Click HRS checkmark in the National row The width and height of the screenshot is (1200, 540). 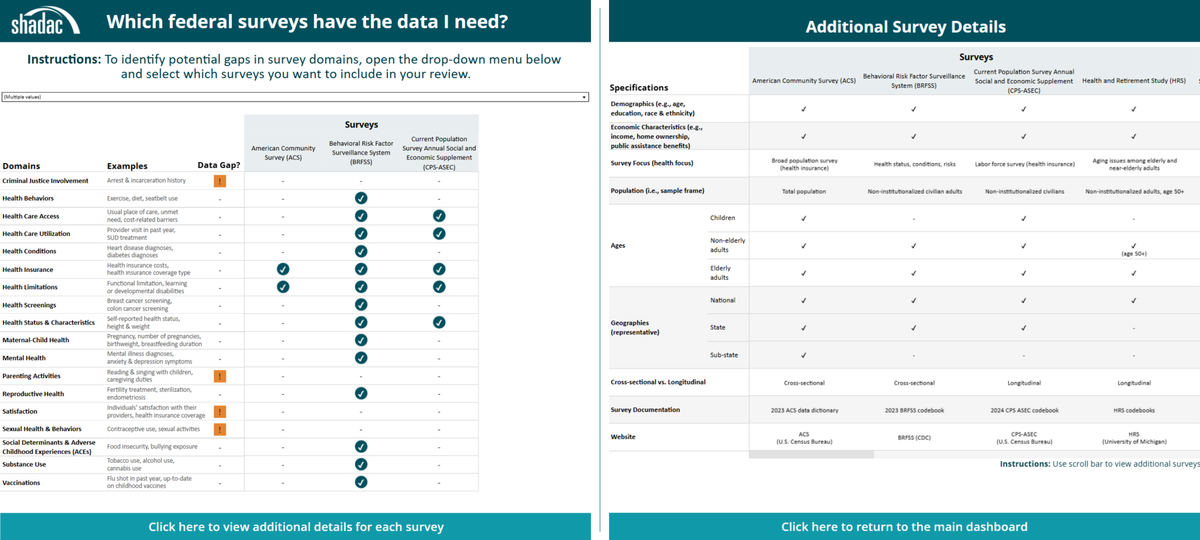click(1133, 300)
